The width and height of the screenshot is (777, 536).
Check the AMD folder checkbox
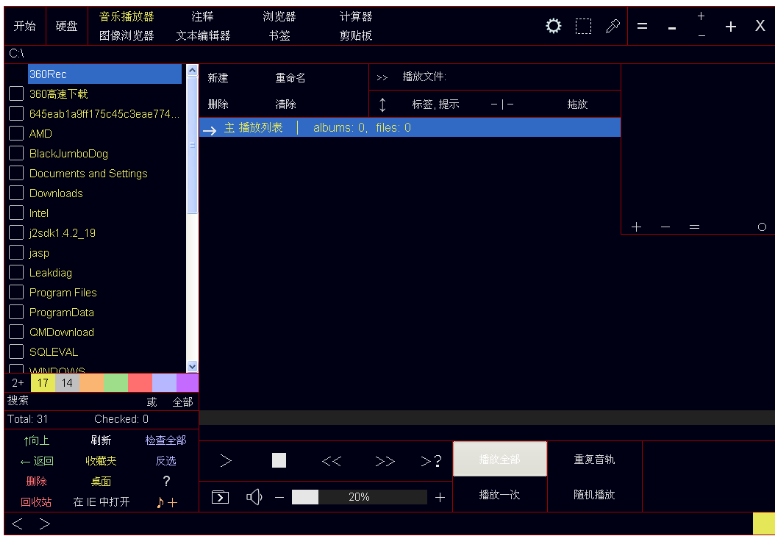pos(16,134)
